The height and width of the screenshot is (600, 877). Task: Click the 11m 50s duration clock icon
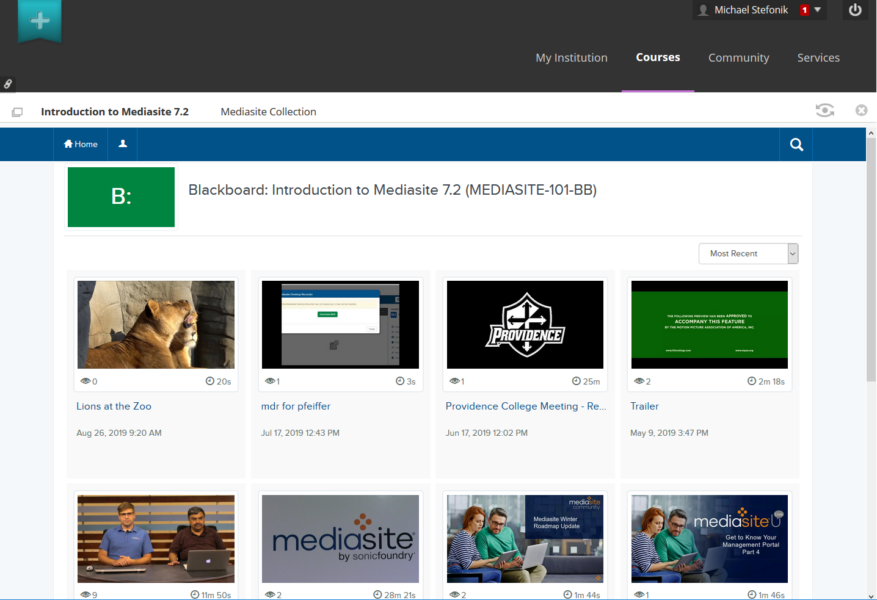pos(195,594)
